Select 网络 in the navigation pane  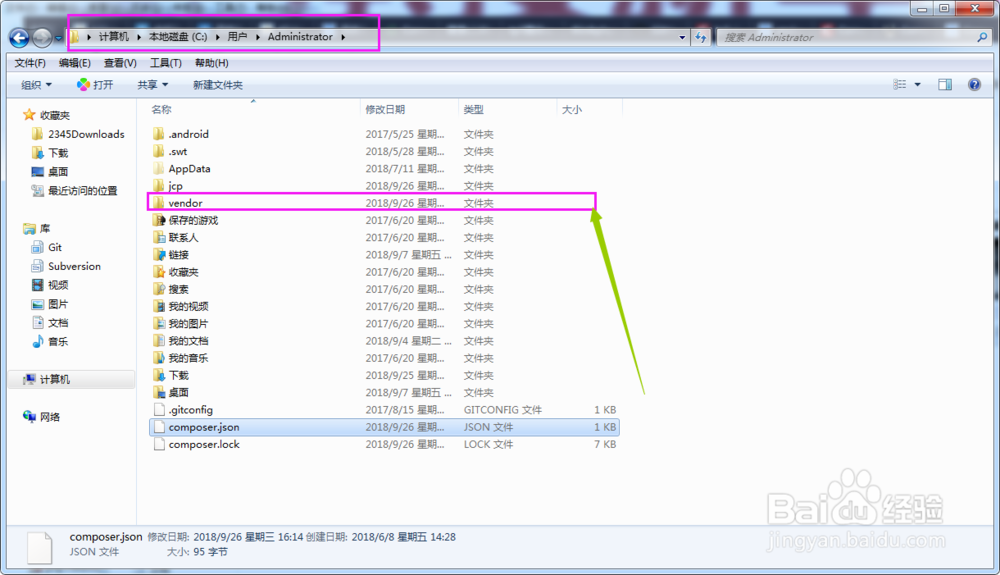[49, 417]
